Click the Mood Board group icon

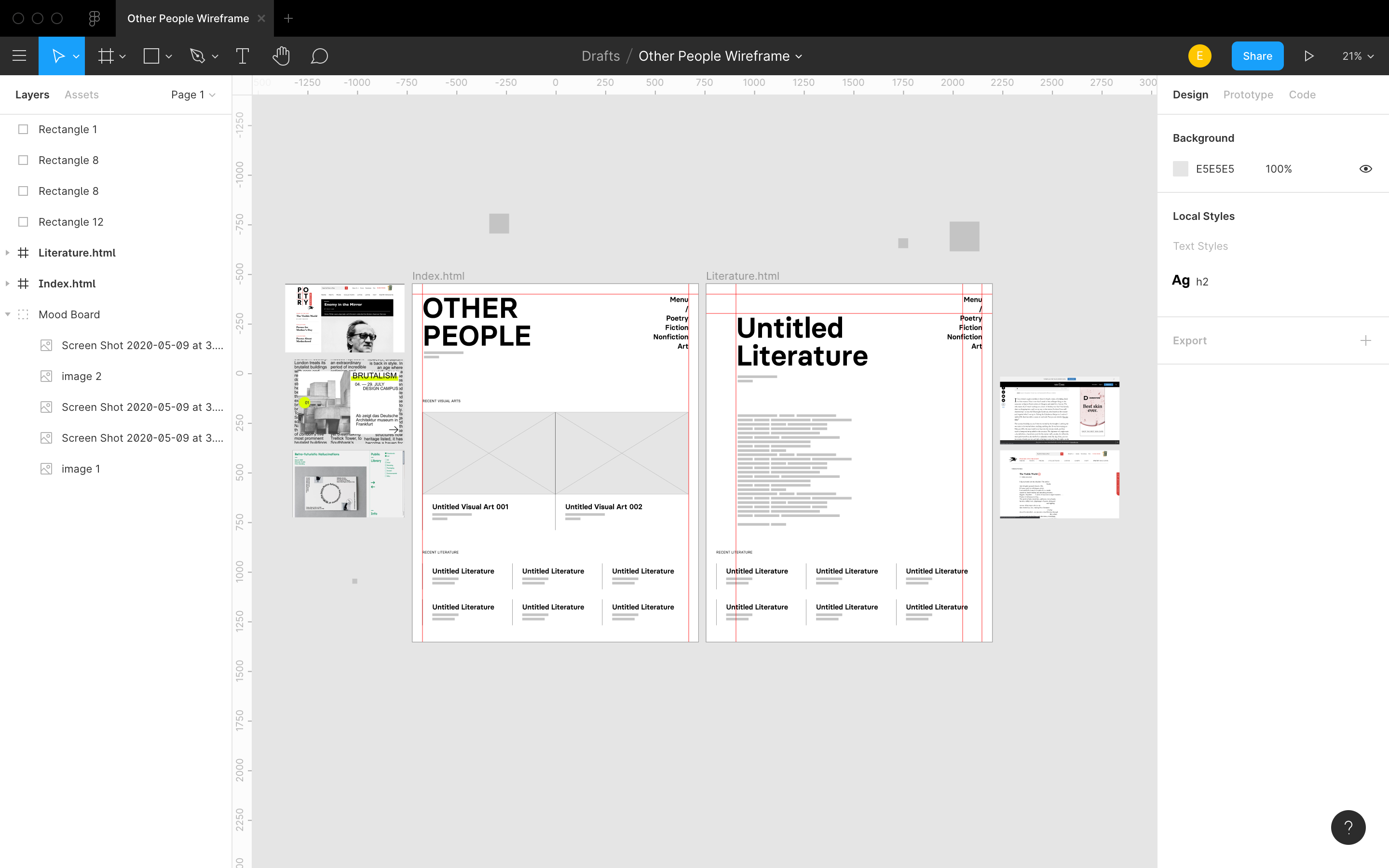24,314
